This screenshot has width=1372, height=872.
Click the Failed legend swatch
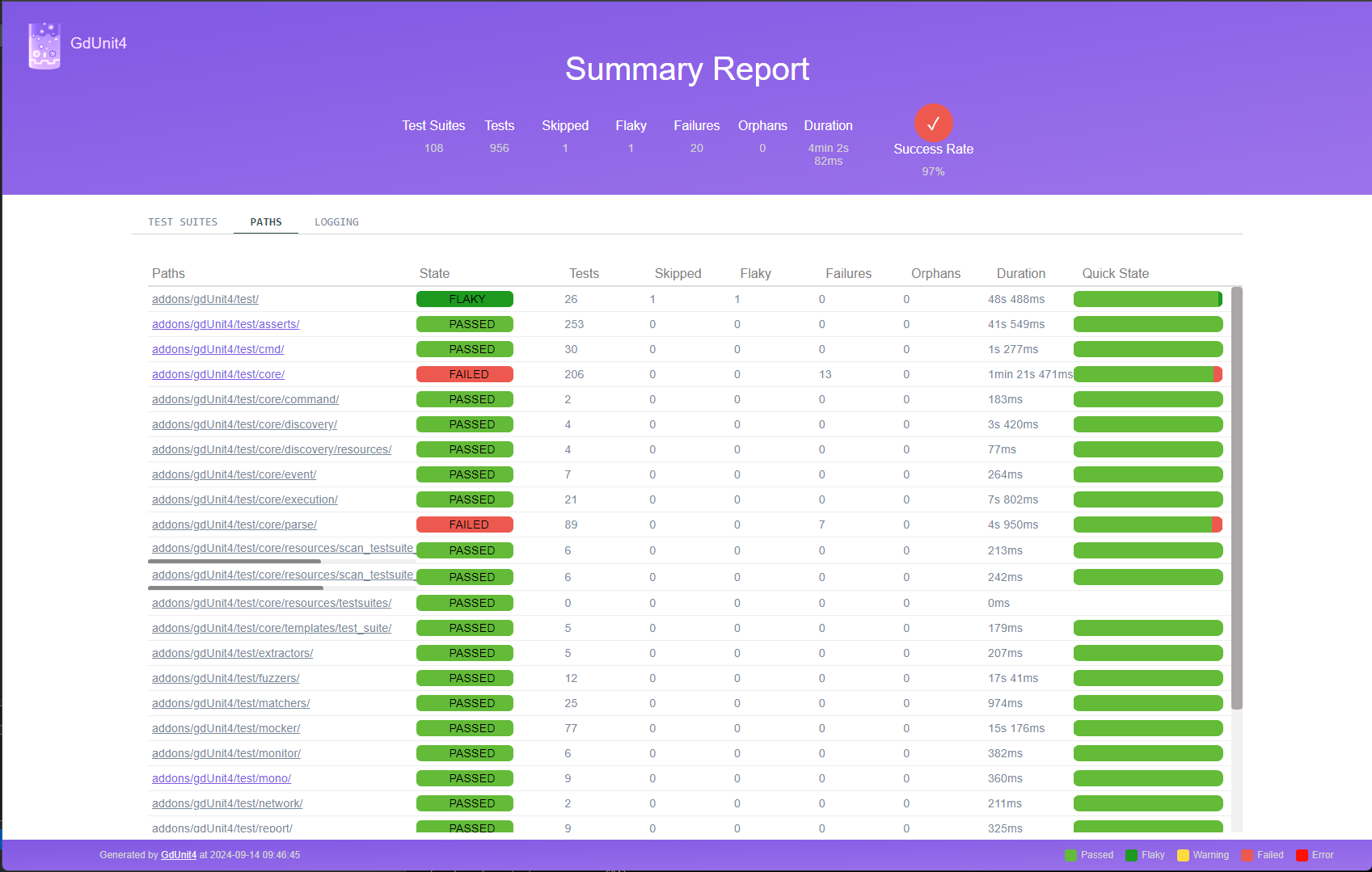pyautogui.click(x=1247, y=855)
